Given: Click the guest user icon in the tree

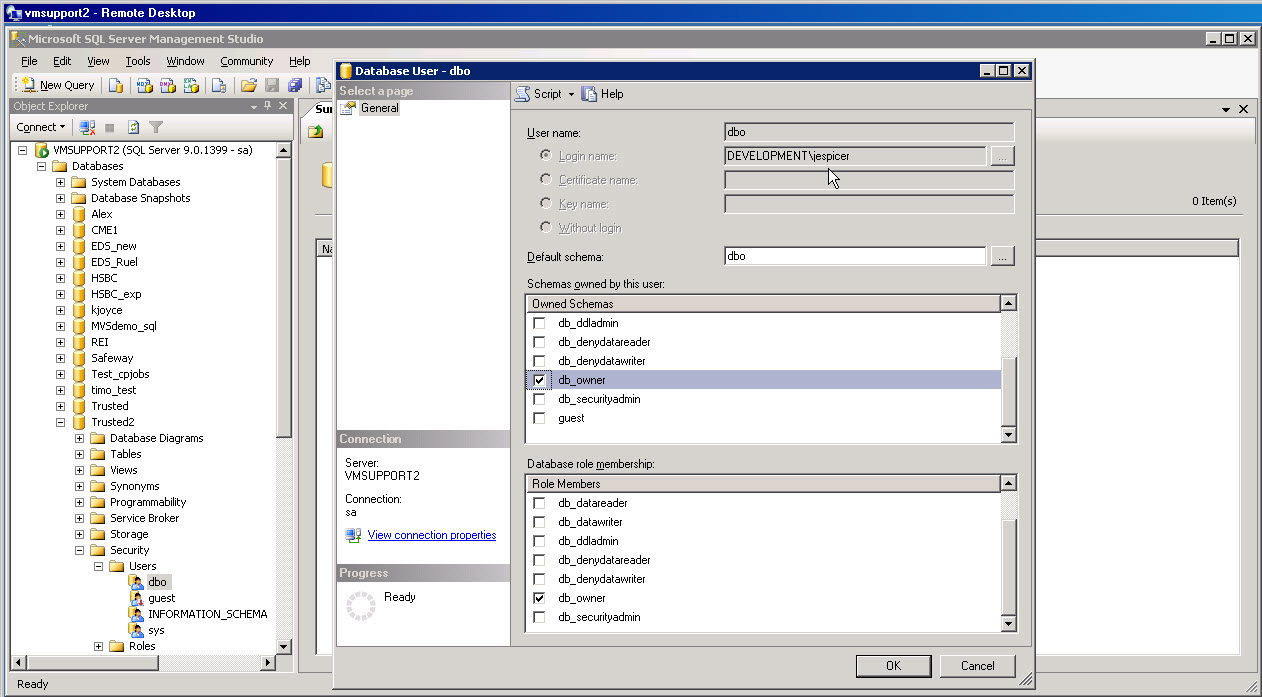Looking at the screenshot, I should tap(137, 598).
